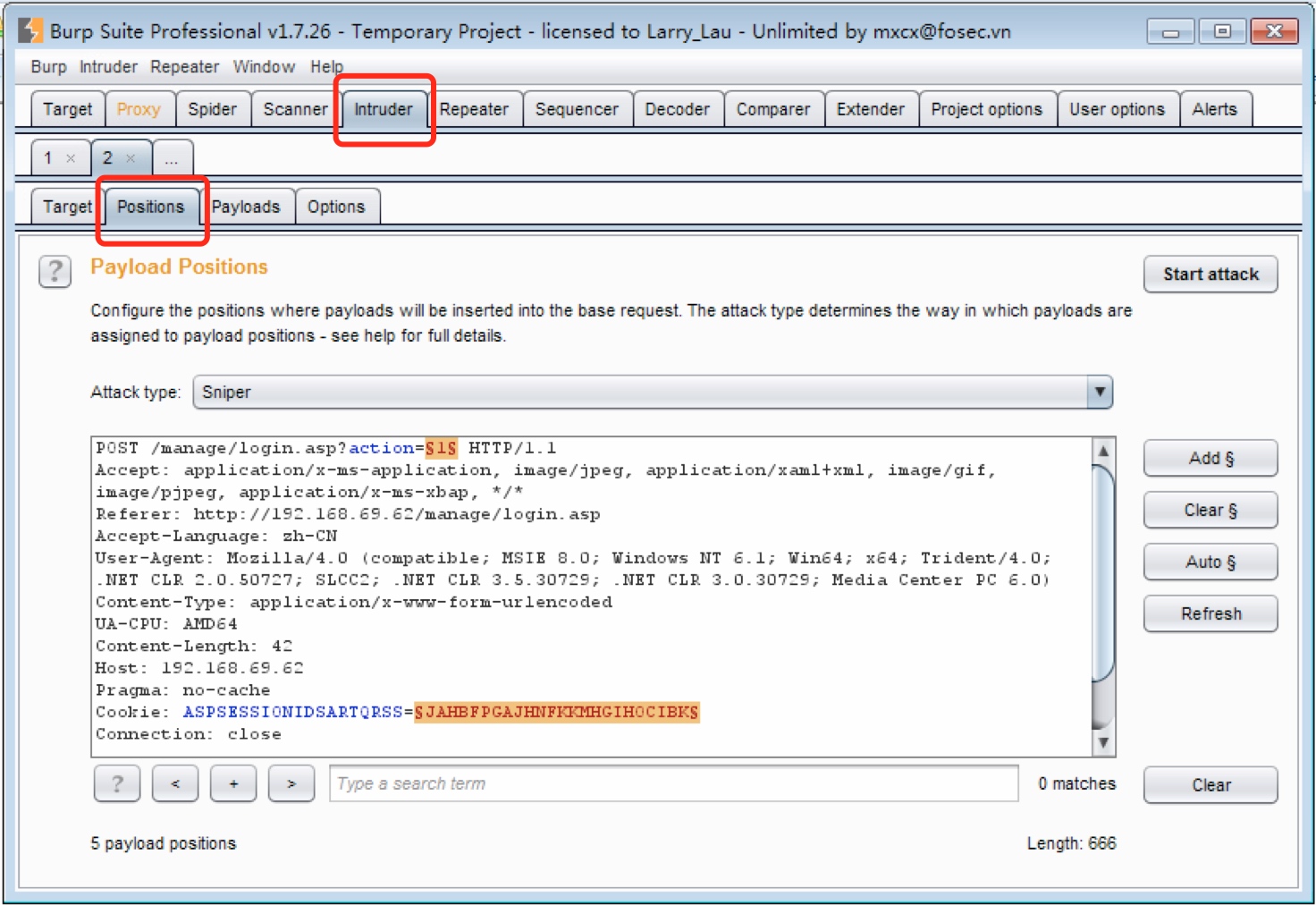Click the Clear § button
Image resolution: width=1316 pixels, height=905 pixels.
[1211, 511]
